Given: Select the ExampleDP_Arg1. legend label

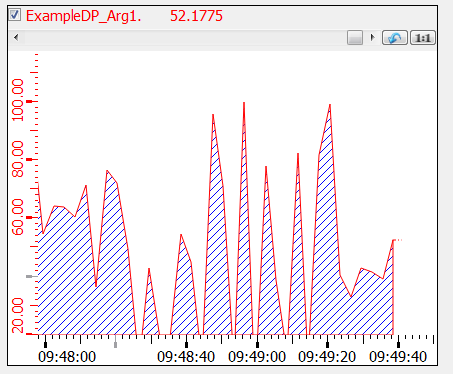Looking at the screenshot, I should tap(83, 16).
